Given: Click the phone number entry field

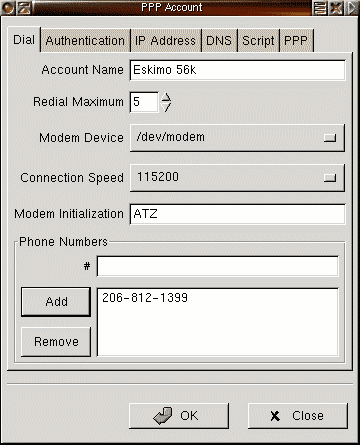Looking at the screenshot, I should [x=218, y=266].
